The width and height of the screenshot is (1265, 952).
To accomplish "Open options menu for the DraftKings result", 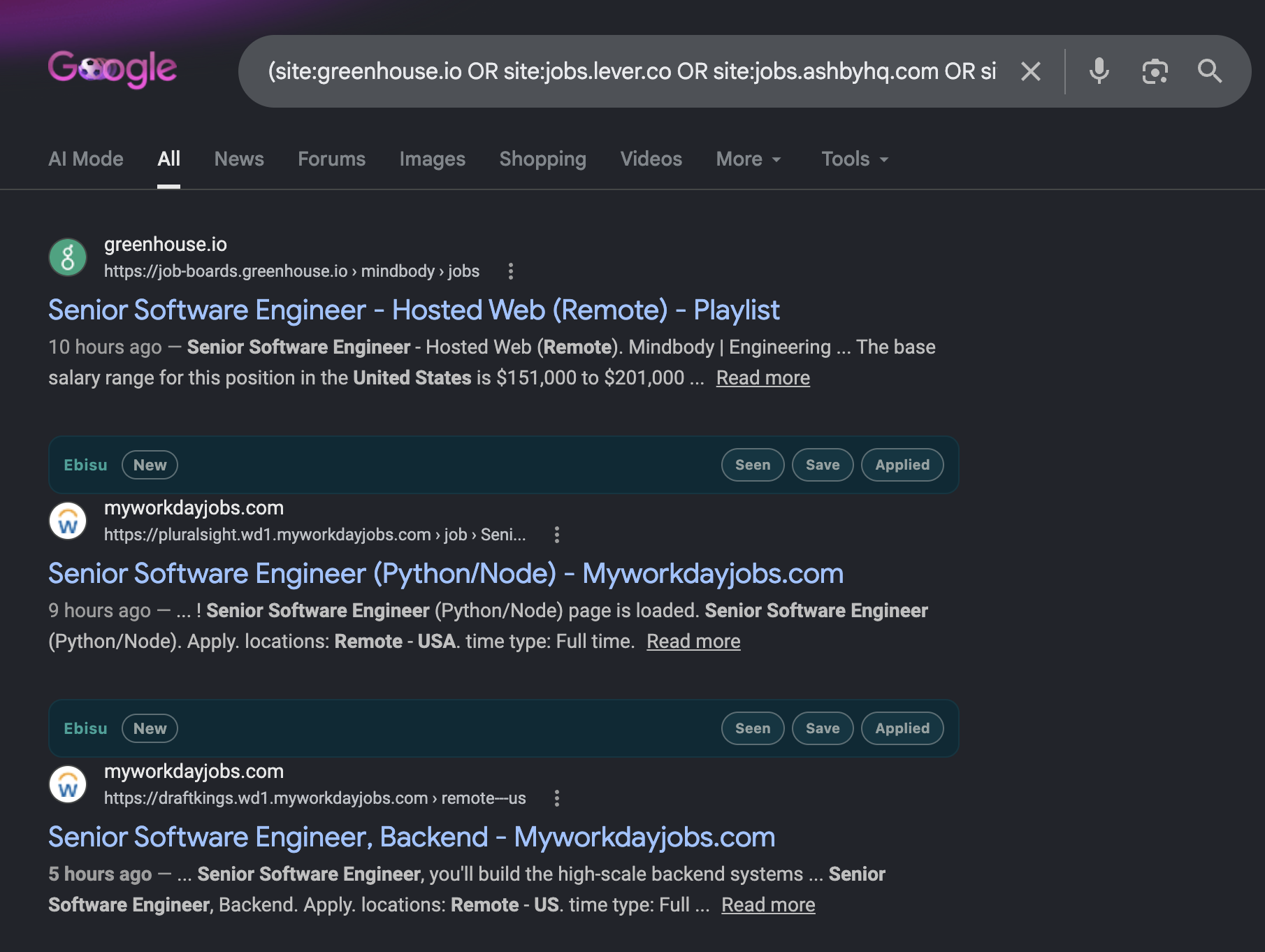I will coord(557,798).
